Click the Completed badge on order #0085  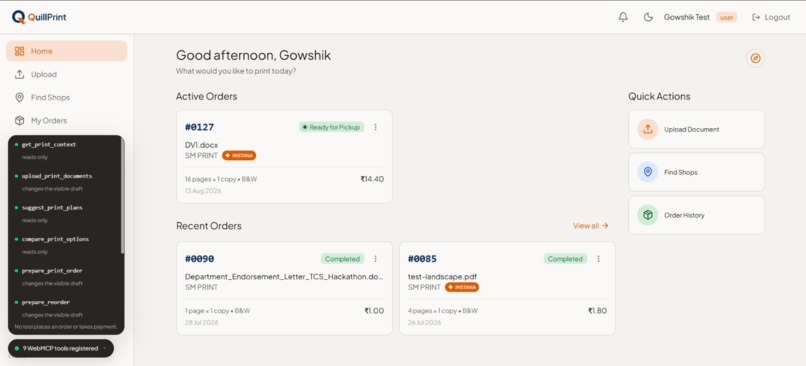pos(565,259)
